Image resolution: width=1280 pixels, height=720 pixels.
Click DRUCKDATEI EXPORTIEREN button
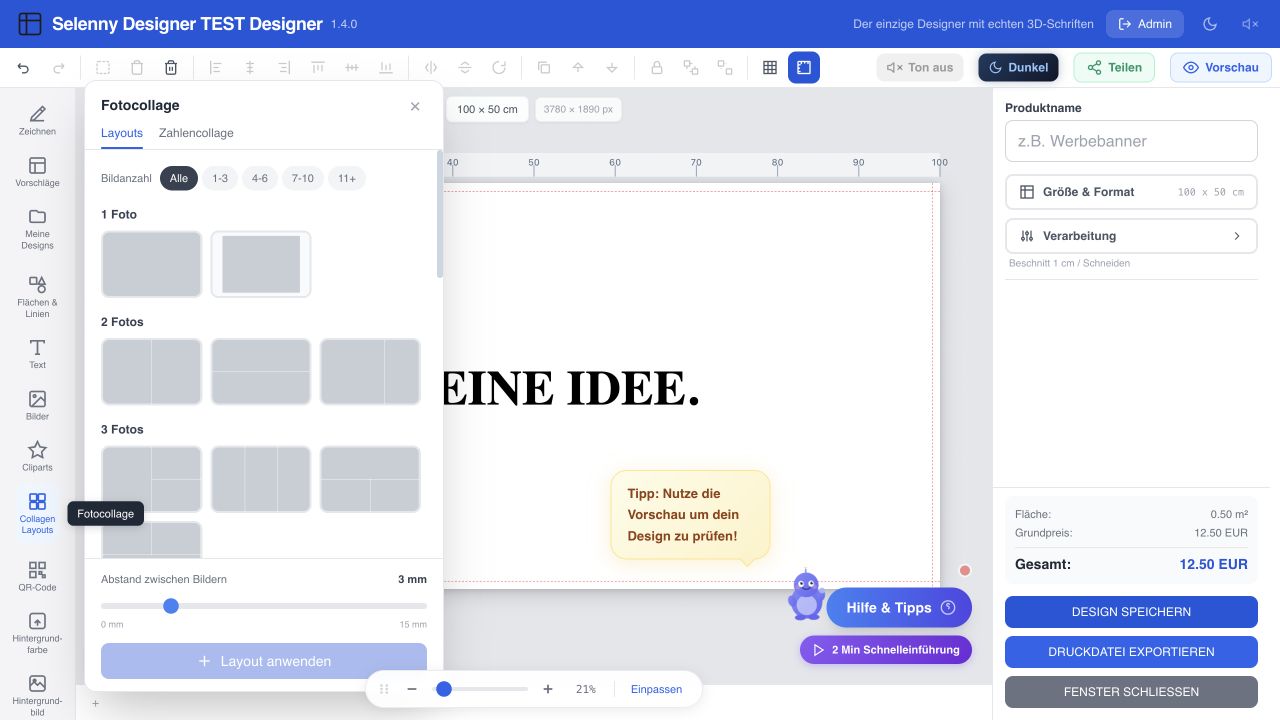[x=1131, y=652]
